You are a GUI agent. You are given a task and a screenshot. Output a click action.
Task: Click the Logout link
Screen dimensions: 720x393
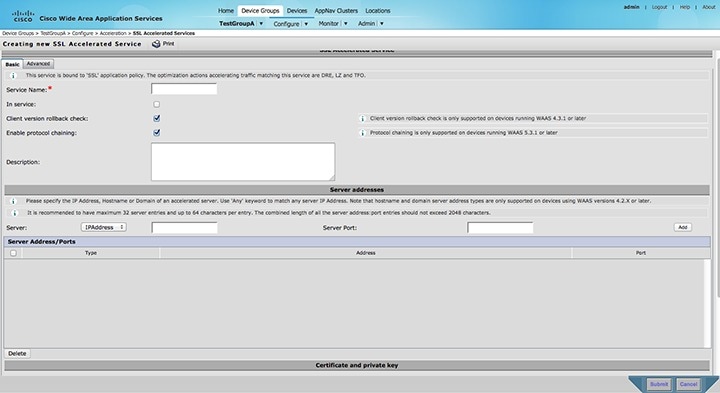coord(659,7)
